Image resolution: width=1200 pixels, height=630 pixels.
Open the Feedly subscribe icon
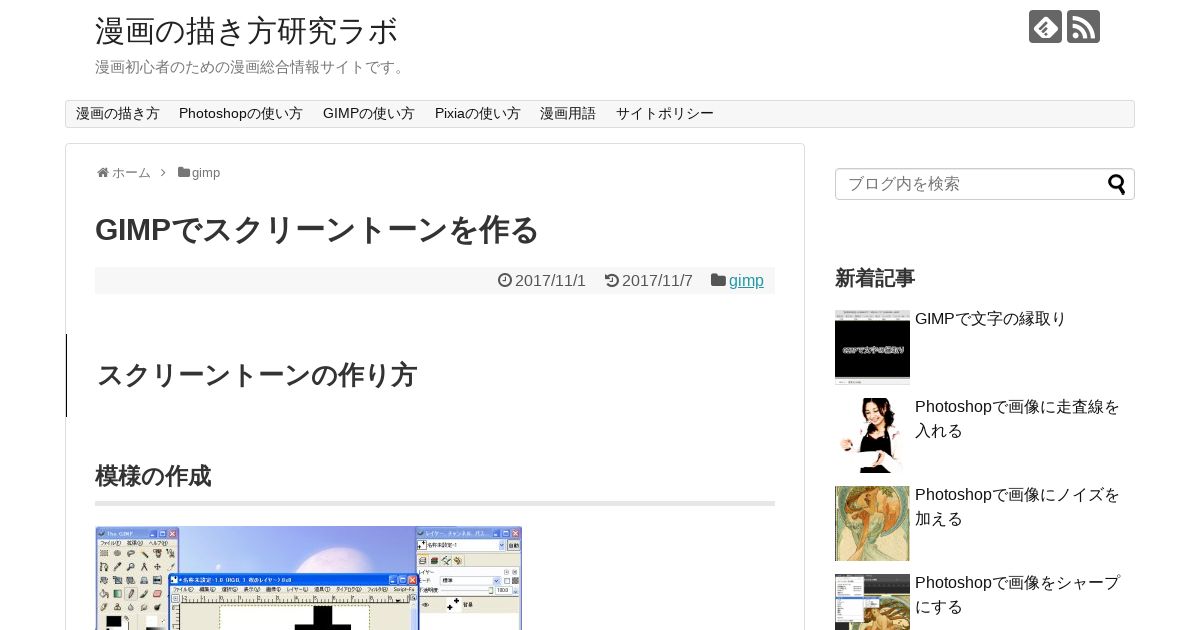click(1045, 27)
